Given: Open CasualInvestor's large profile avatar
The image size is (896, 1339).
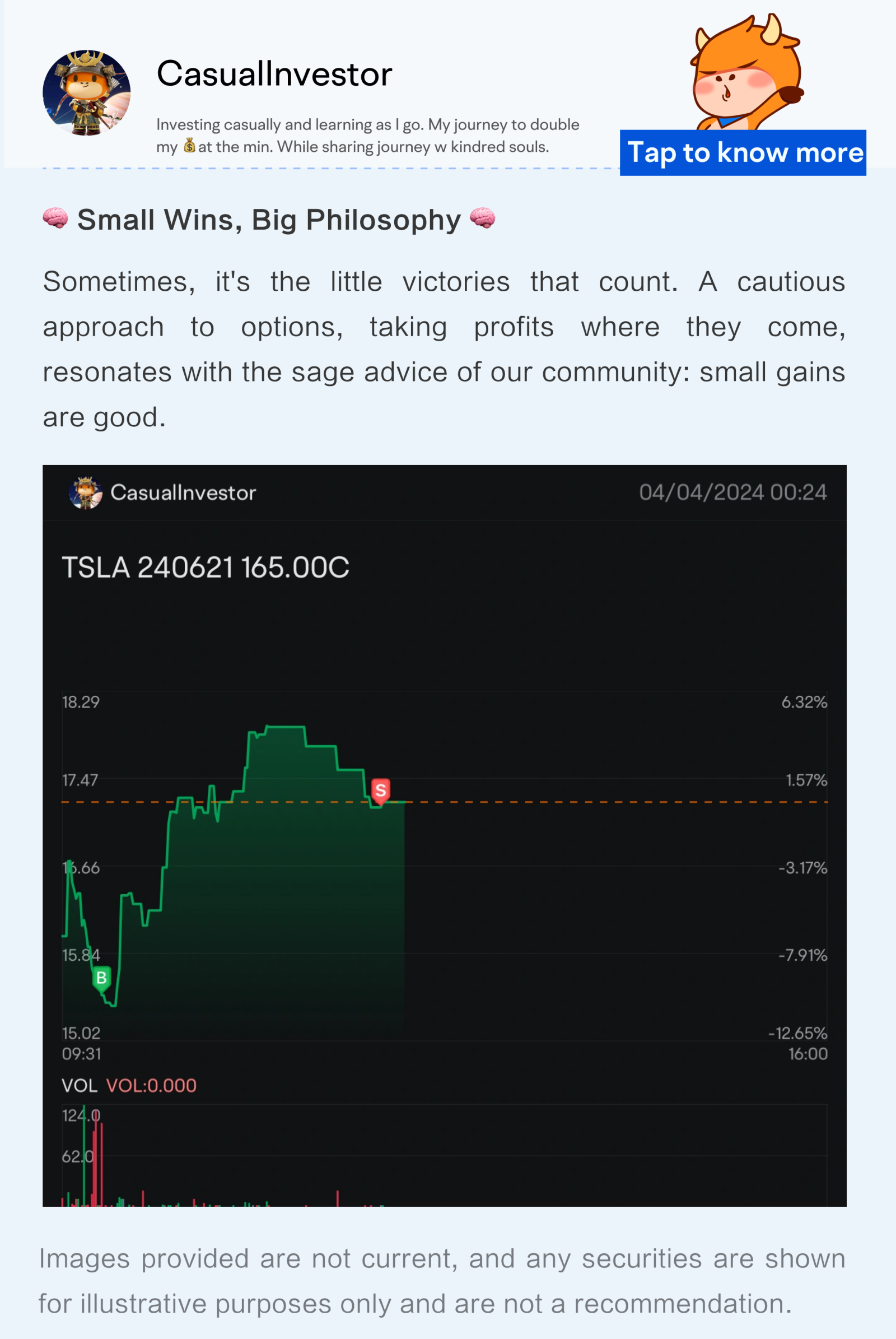Looking at the screenshot, I should 86,92.
